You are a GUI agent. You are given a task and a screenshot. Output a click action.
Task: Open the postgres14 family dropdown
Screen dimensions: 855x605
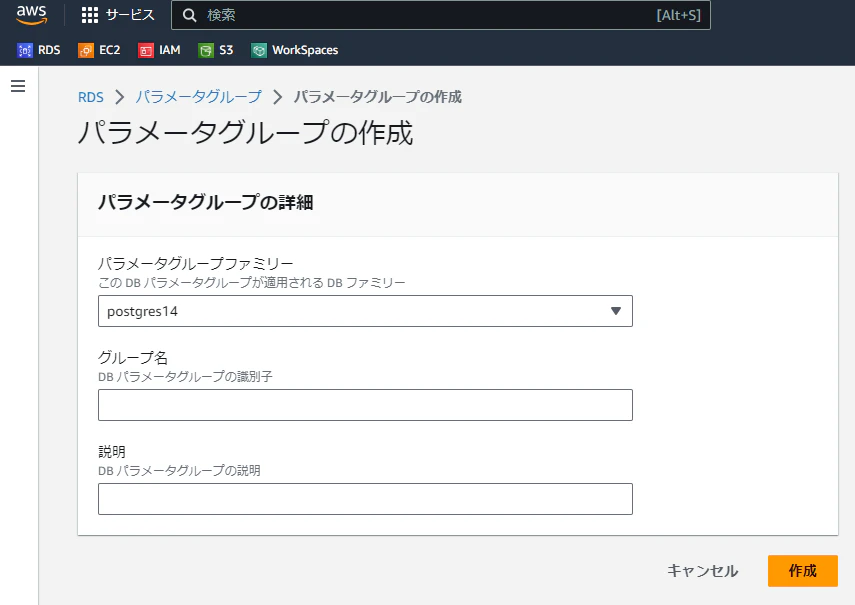365,311
